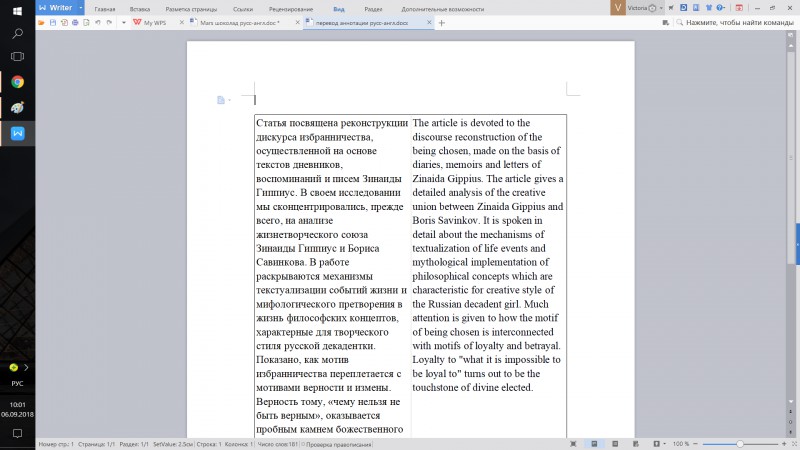The height and width of the screenshot is (450, 800).
Task: Open the skin T-shirt icon
Action: click(x=709, y=8)
